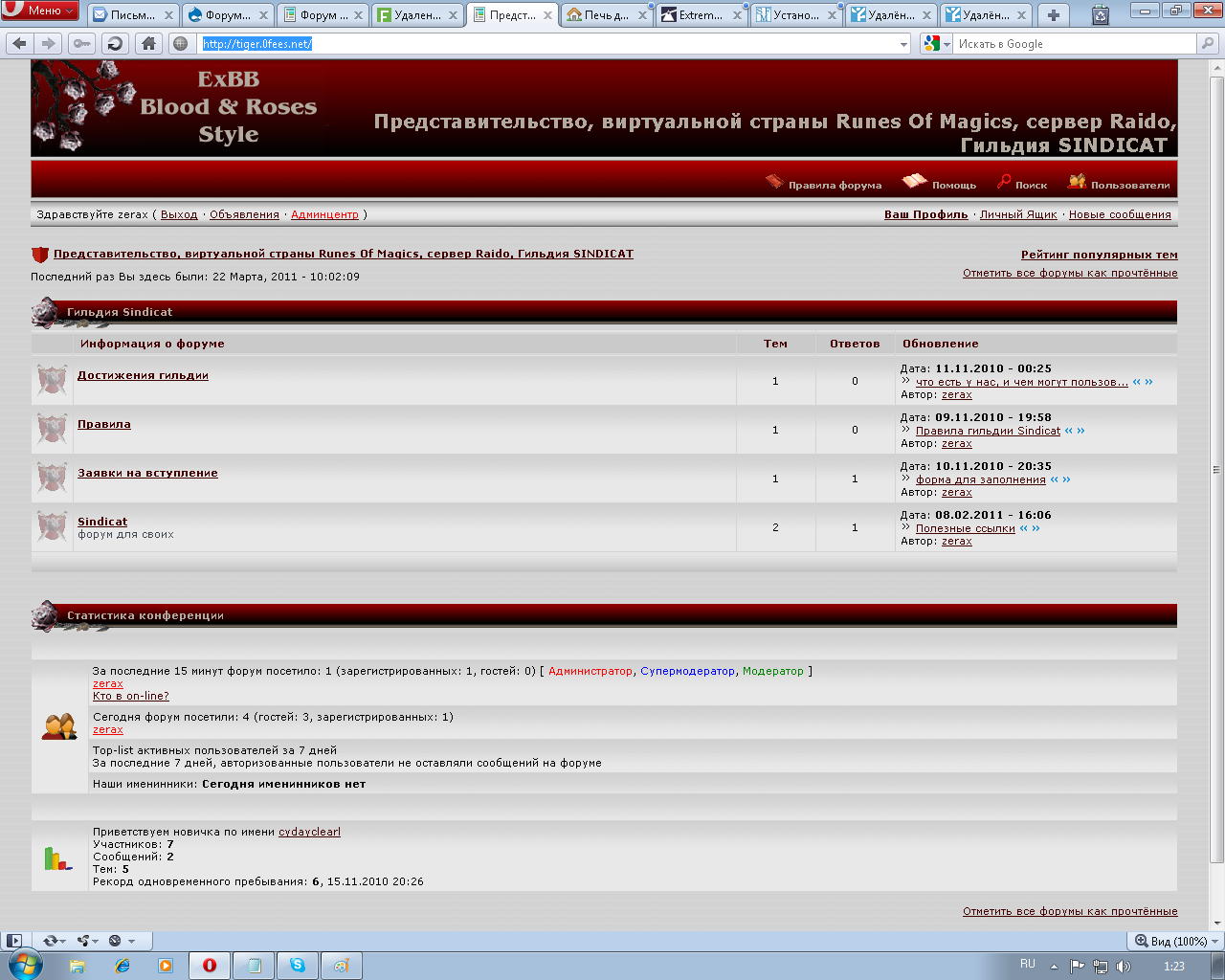1225x980 pixels.
Task: Click the RU language indicator in tray
Action: pos(1028,965)
